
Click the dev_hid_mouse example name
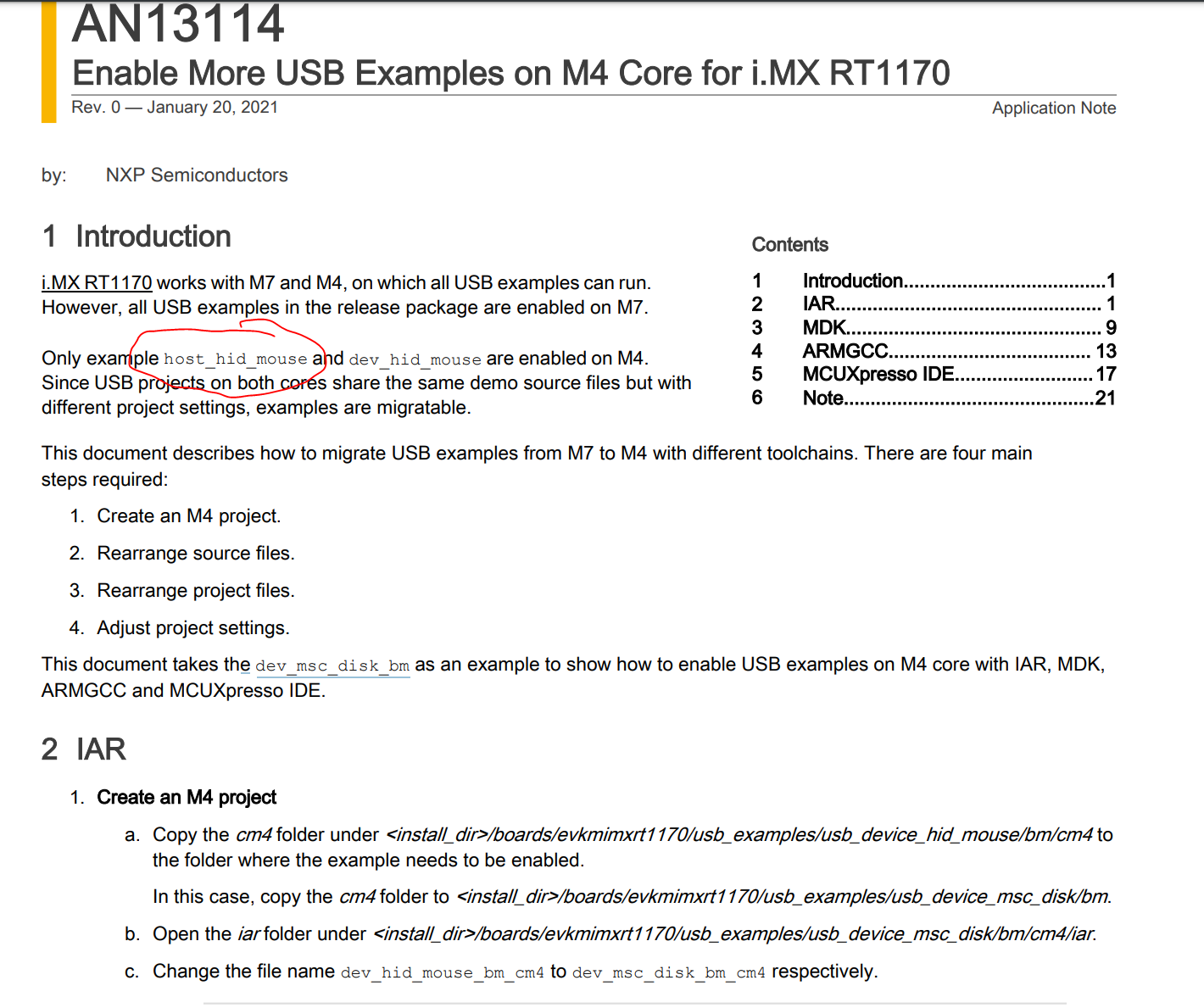415,359
